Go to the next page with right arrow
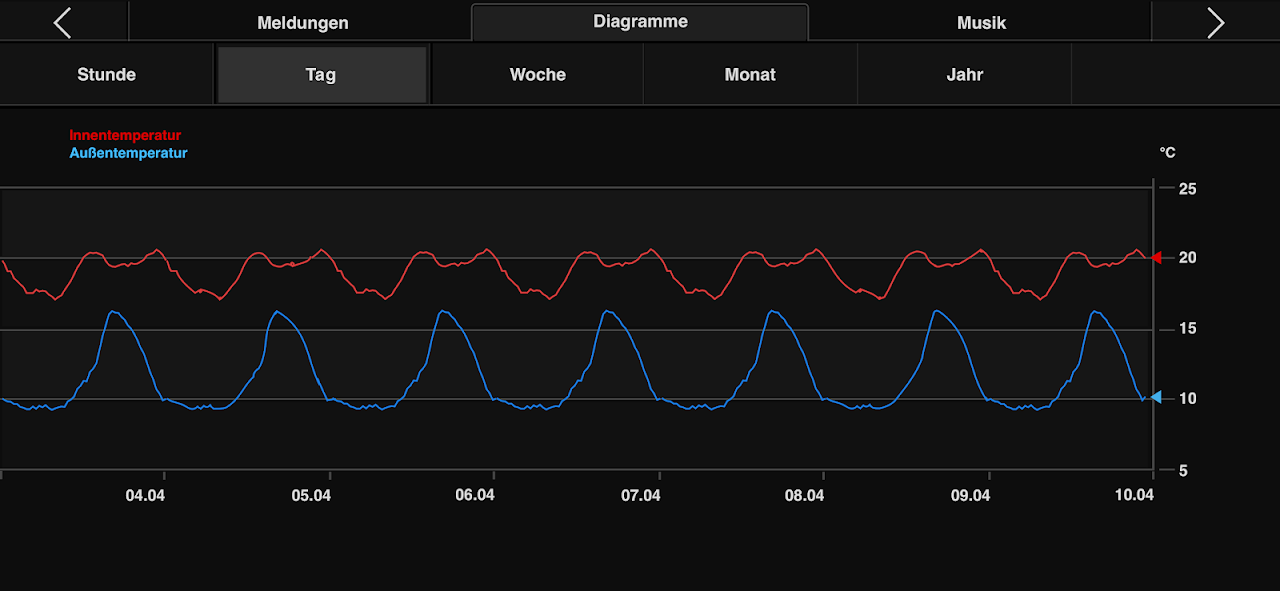This screenshot has height=591, width=1280. coord(1215,22)
